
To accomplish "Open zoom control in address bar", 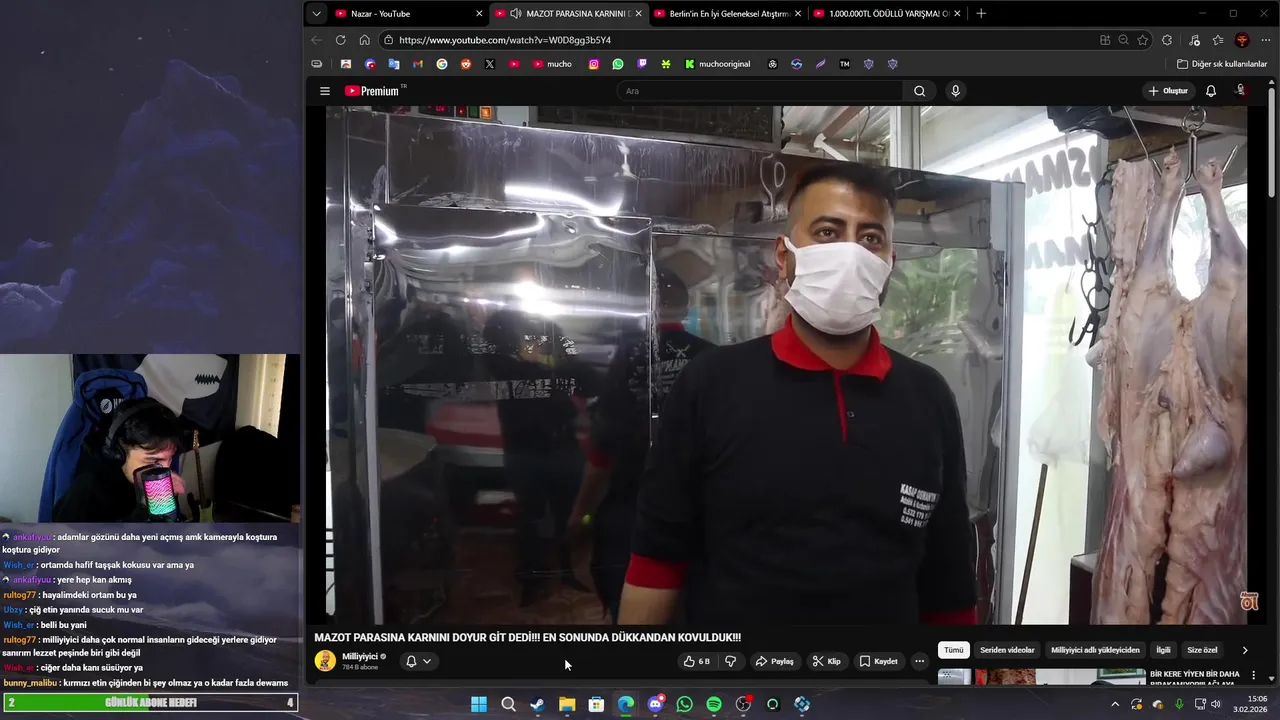I will (1123, 40).
